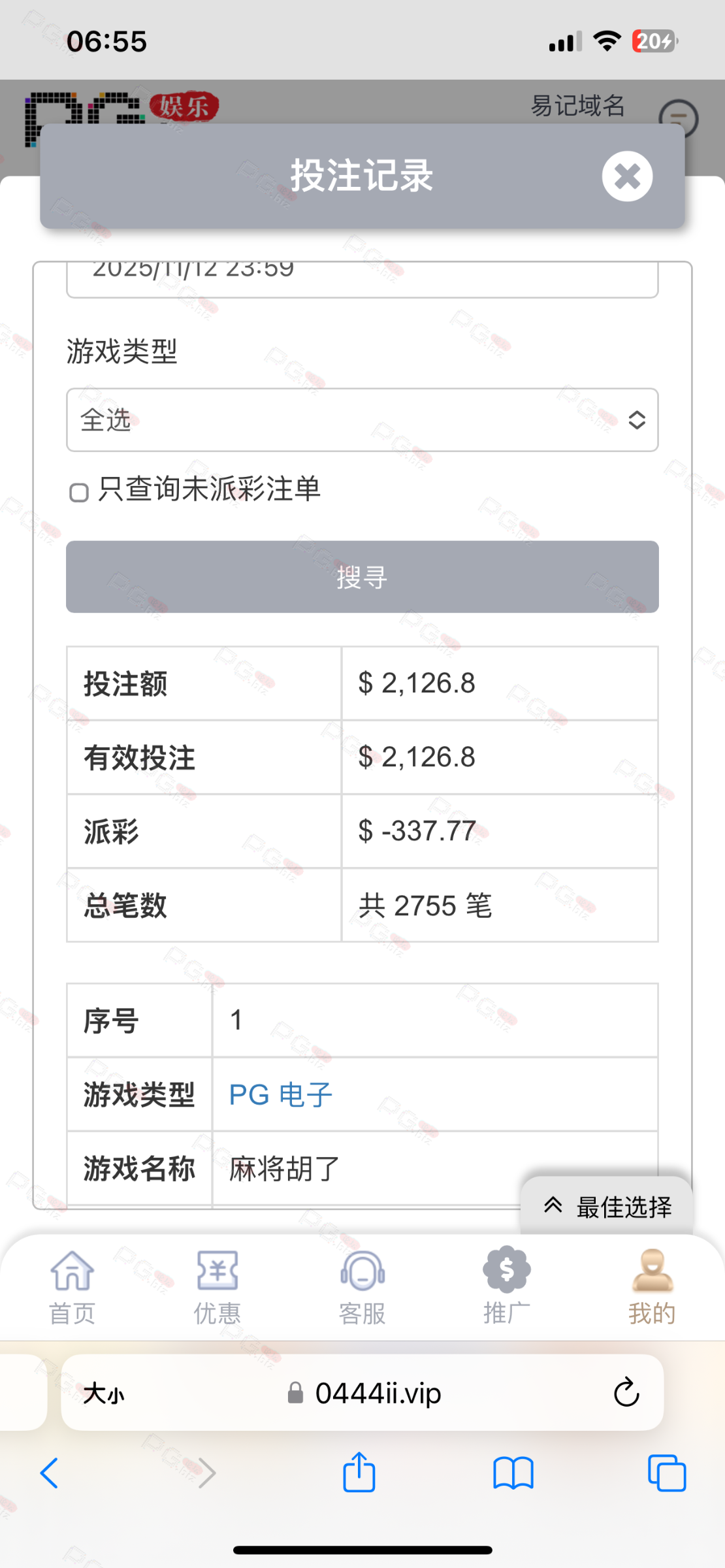725x1568 pixels.
Task: Open the 大小 text size menu
Action: click(104, 1393)
